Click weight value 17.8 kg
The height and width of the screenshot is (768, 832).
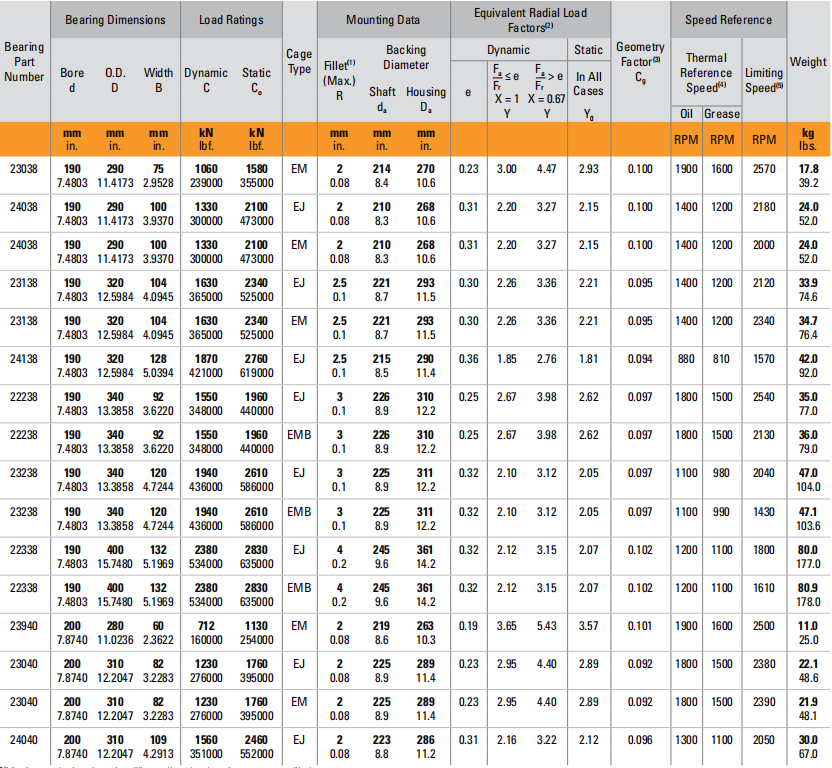pyautogui.click(x=808, y=169)
